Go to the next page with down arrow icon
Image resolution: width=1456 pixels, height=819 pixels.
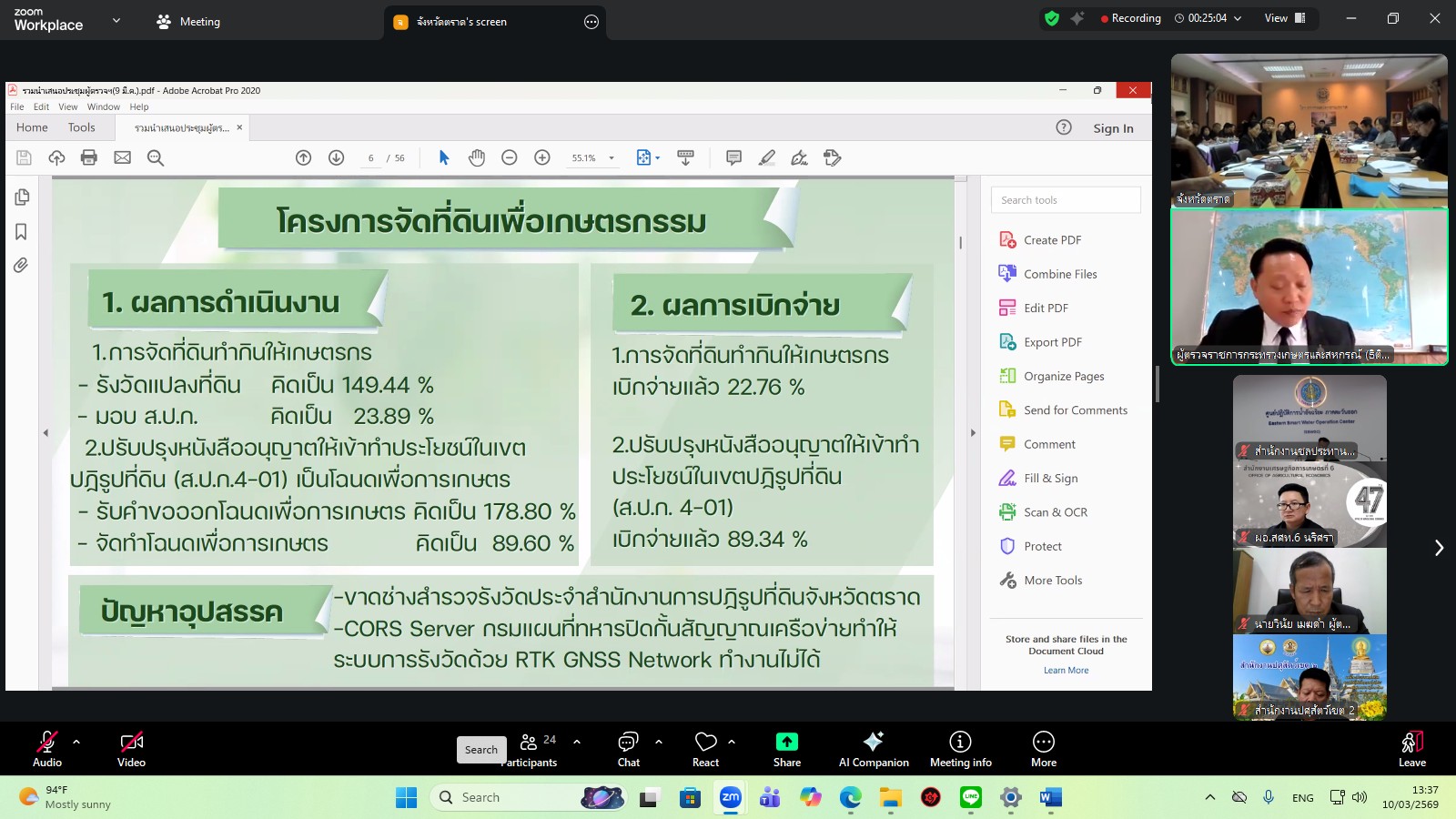point(337,157)
